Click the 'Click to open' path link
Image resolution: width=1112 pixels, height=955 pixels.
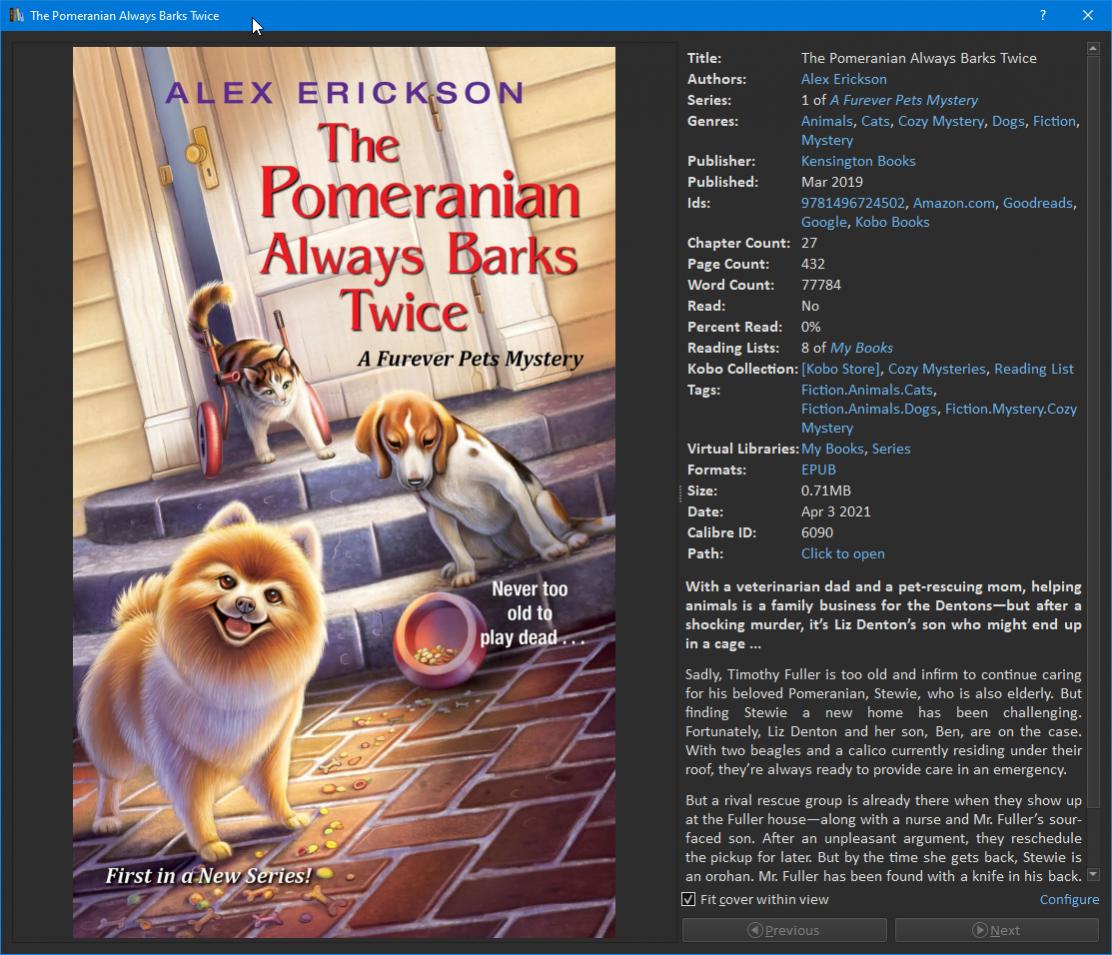pos(843,554)
